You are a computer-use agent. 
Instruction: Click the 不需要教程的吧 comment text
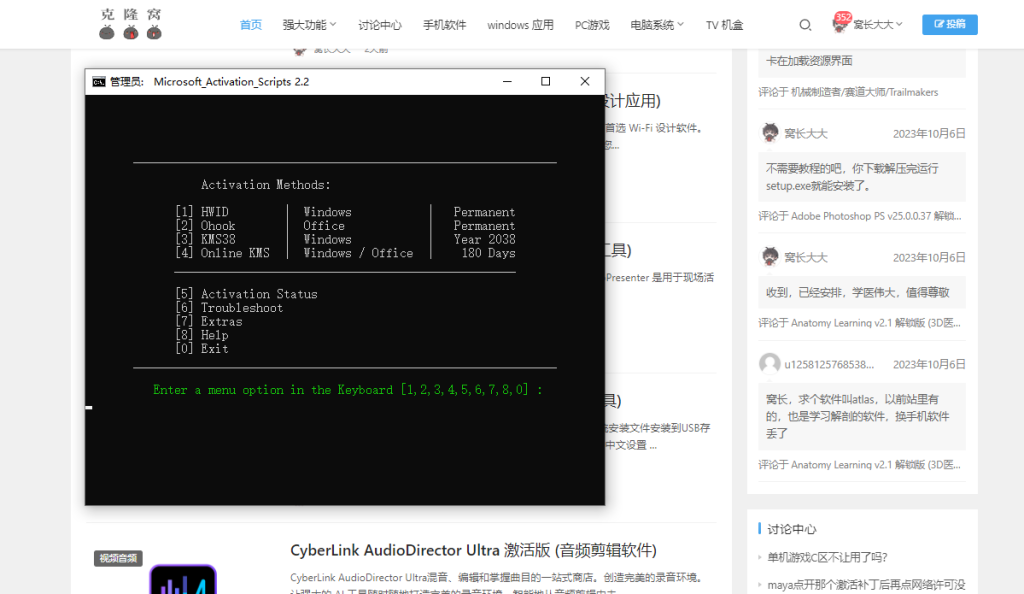pyautogui.click(x=852, y=177)
